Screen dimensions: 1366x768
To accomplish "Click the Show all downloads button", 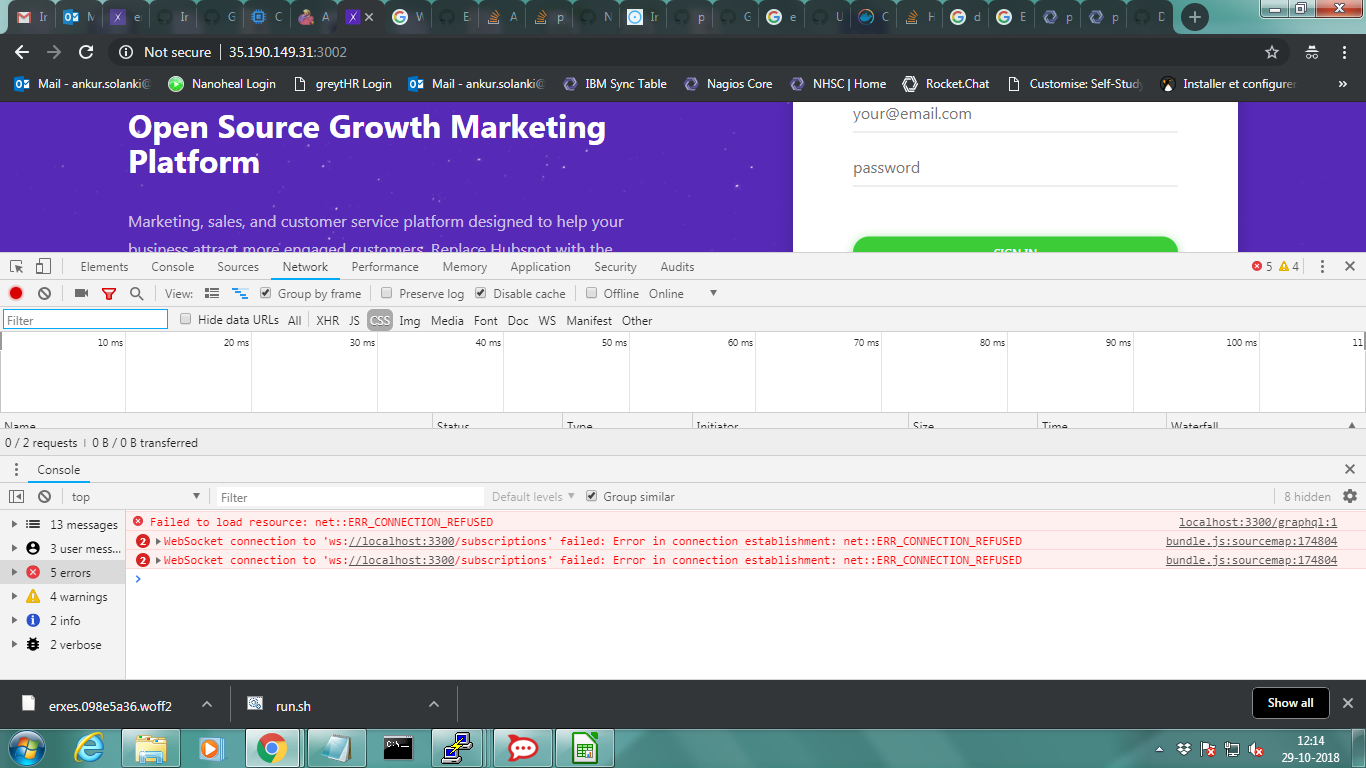I will 1290,702.
